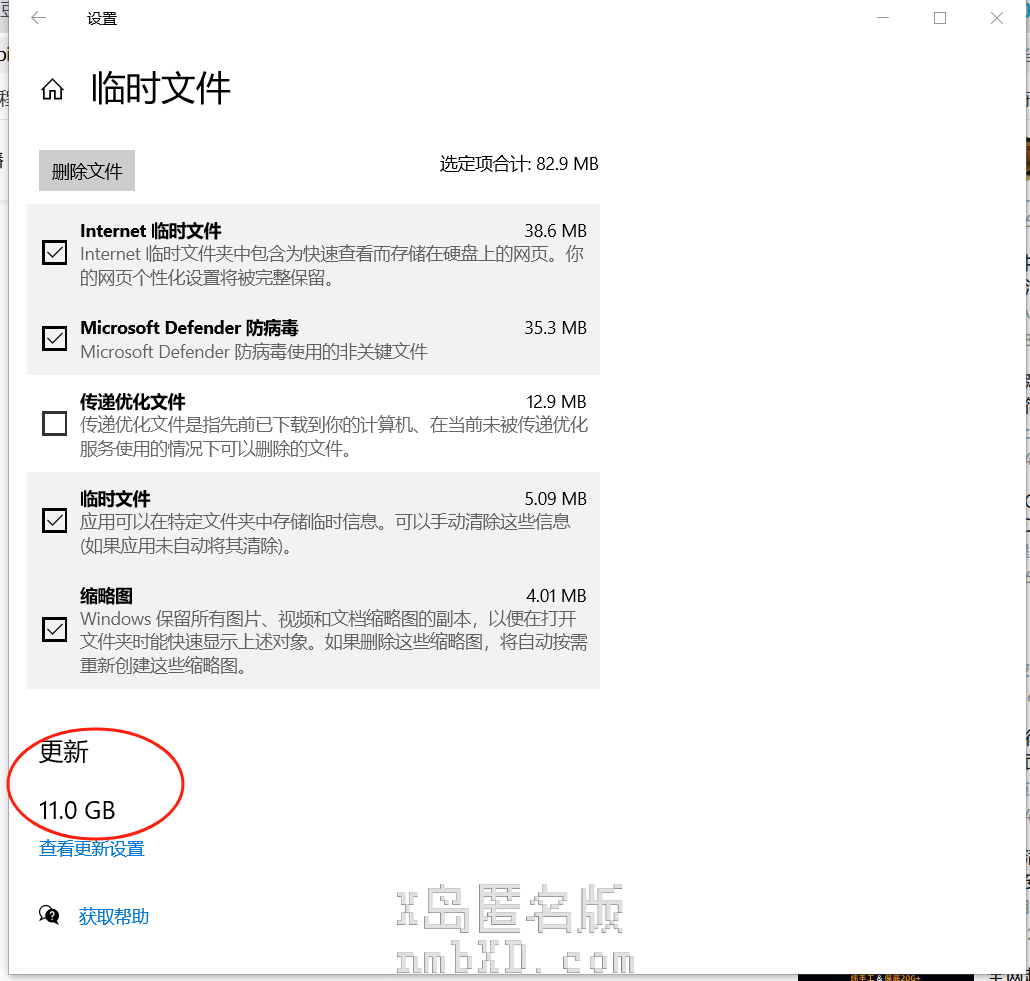The width and height of the screenshot is (1030, 981).
Task: Select the Internet 临时文件 item title
Action: click(x=151, y=231)
